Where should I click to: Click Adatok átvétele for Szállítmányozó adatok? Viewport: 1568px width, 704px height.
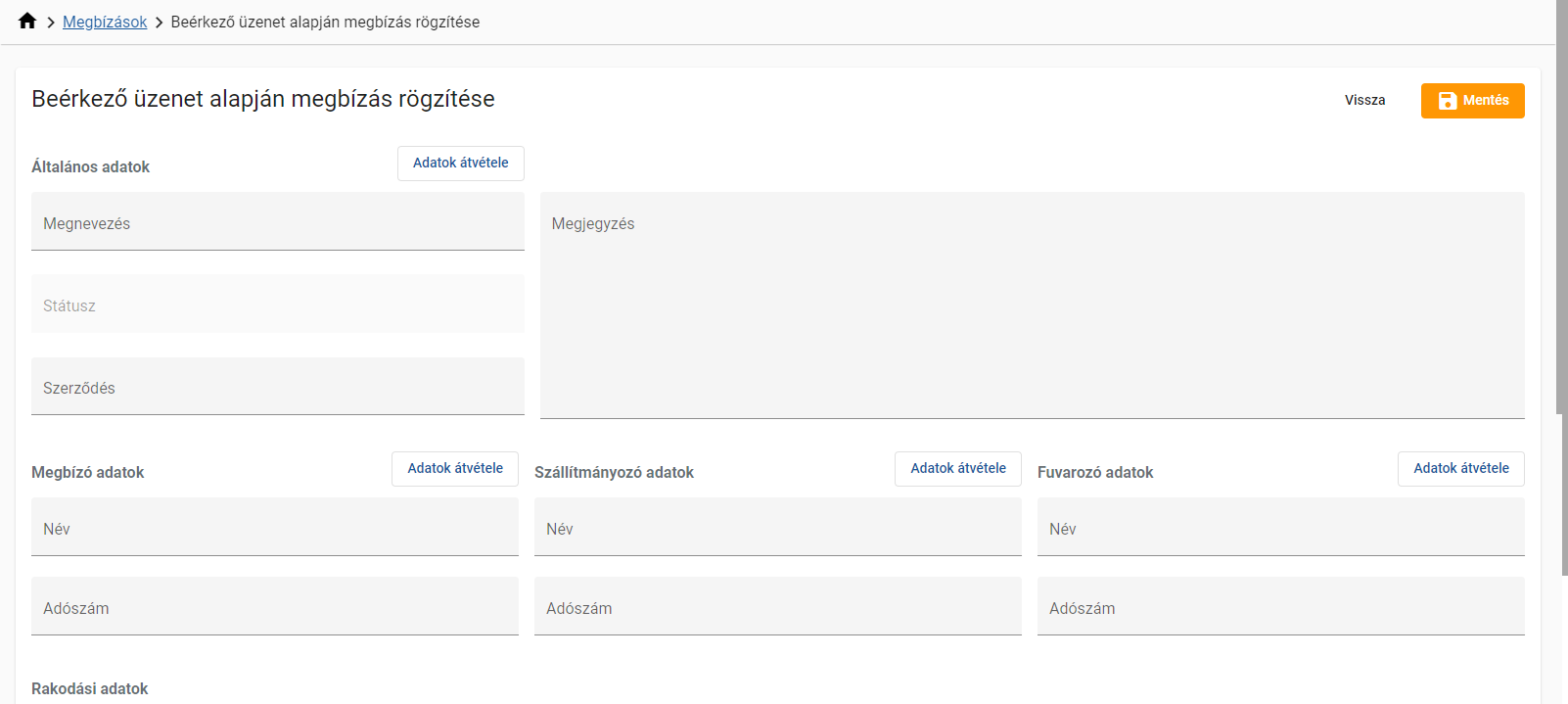click(x=957, y=469)
